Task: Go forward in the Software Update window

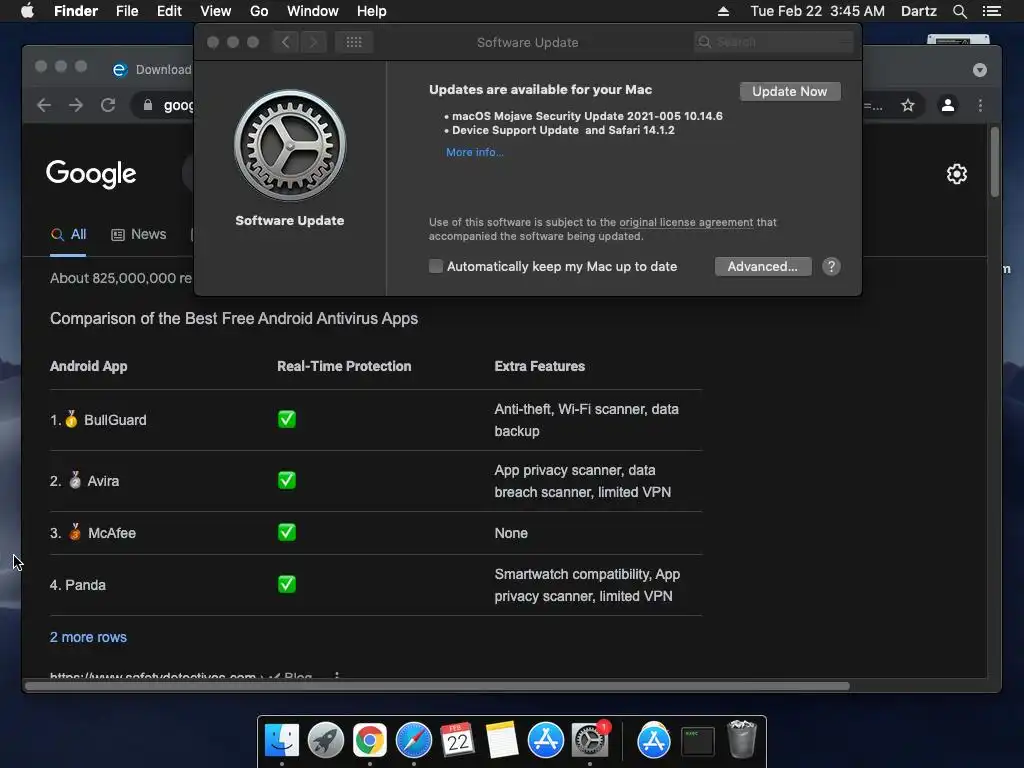Action: coord(313,42)
